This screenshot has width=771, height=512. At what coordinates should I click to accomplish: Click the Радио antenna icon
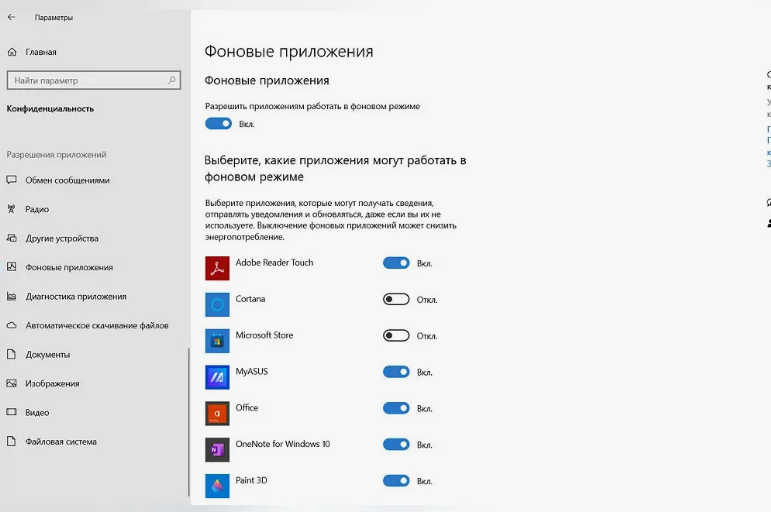[11, 209]
